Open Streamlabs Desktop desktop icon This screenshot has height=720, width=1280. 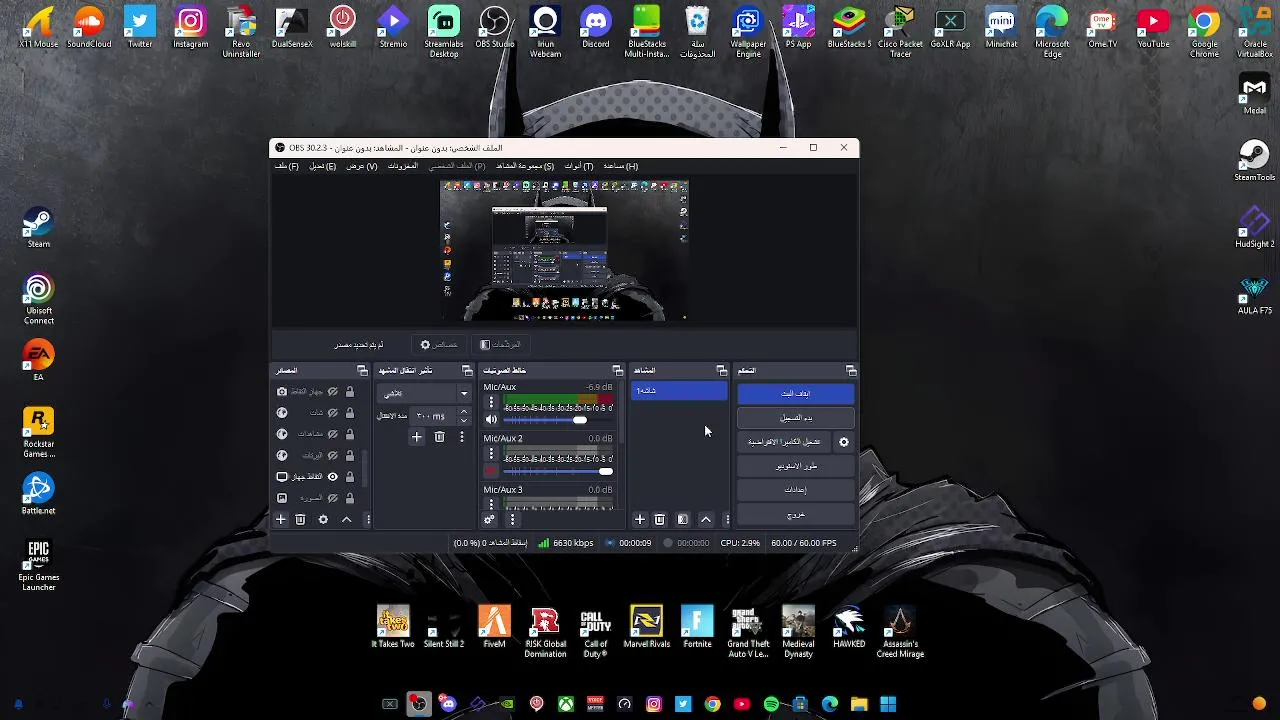pyautogui.click(x=444, y=31)
